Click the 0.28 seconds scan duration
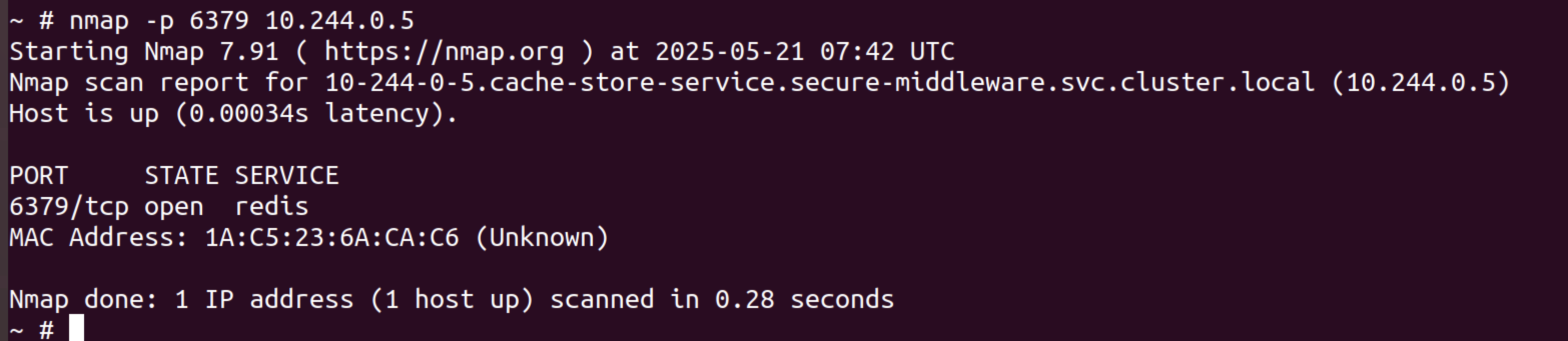The height and width of the screenshot is (341, 1568). pos(804,299)
